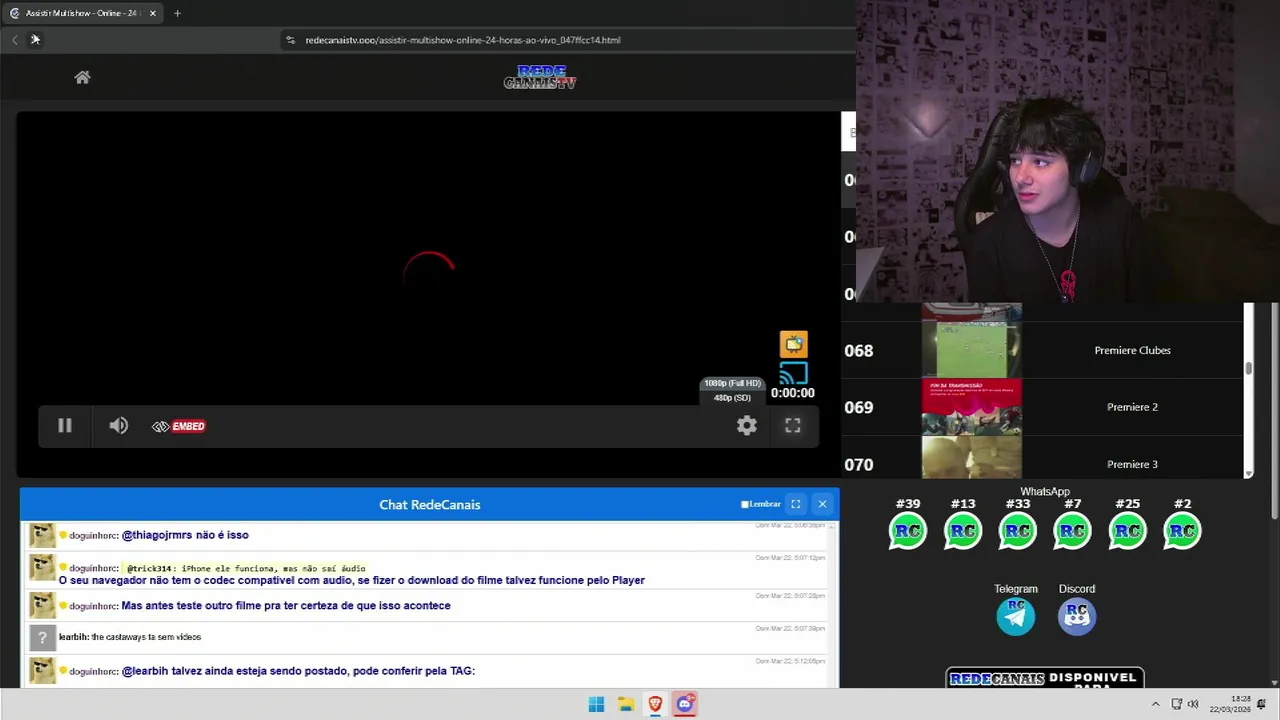Open WhatsApp group #7
The width and height of the screenshot is (1280, 720).
coord(1072,530)
